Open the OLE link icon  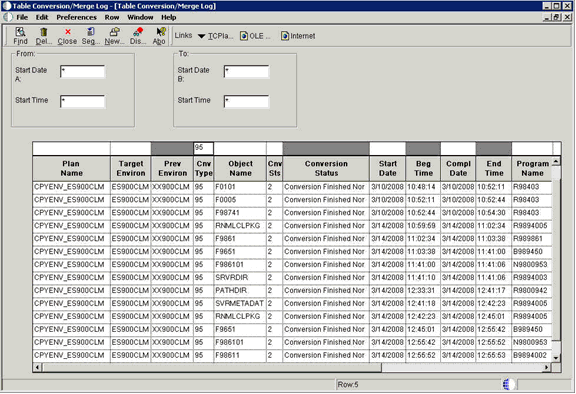[x=244, y=36]
